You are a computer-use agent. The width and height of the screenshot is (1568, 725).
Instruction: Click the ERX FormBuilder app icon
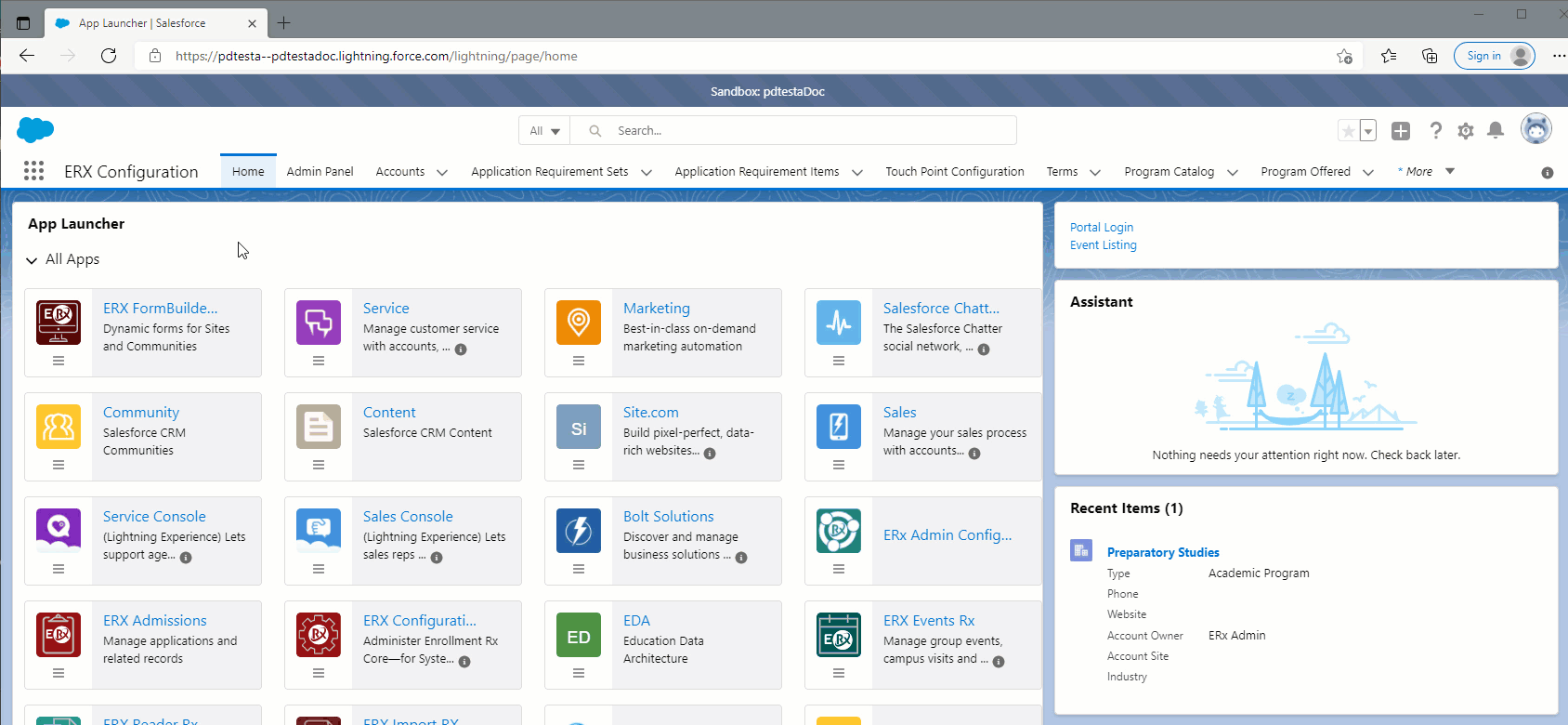click(59, 323)
